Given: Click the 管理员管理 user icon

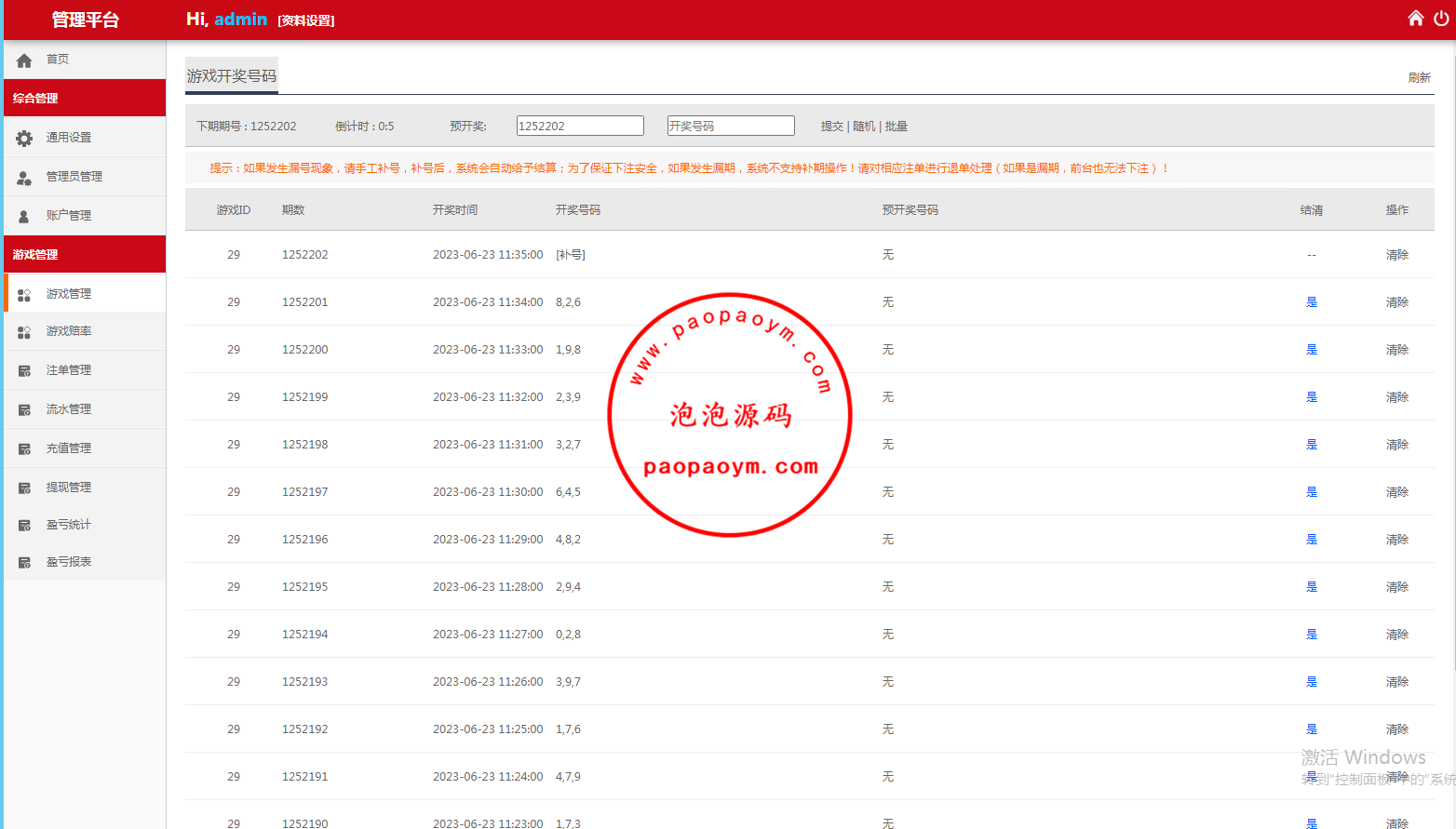Looking at the screenshot, I should pos(24,177).
